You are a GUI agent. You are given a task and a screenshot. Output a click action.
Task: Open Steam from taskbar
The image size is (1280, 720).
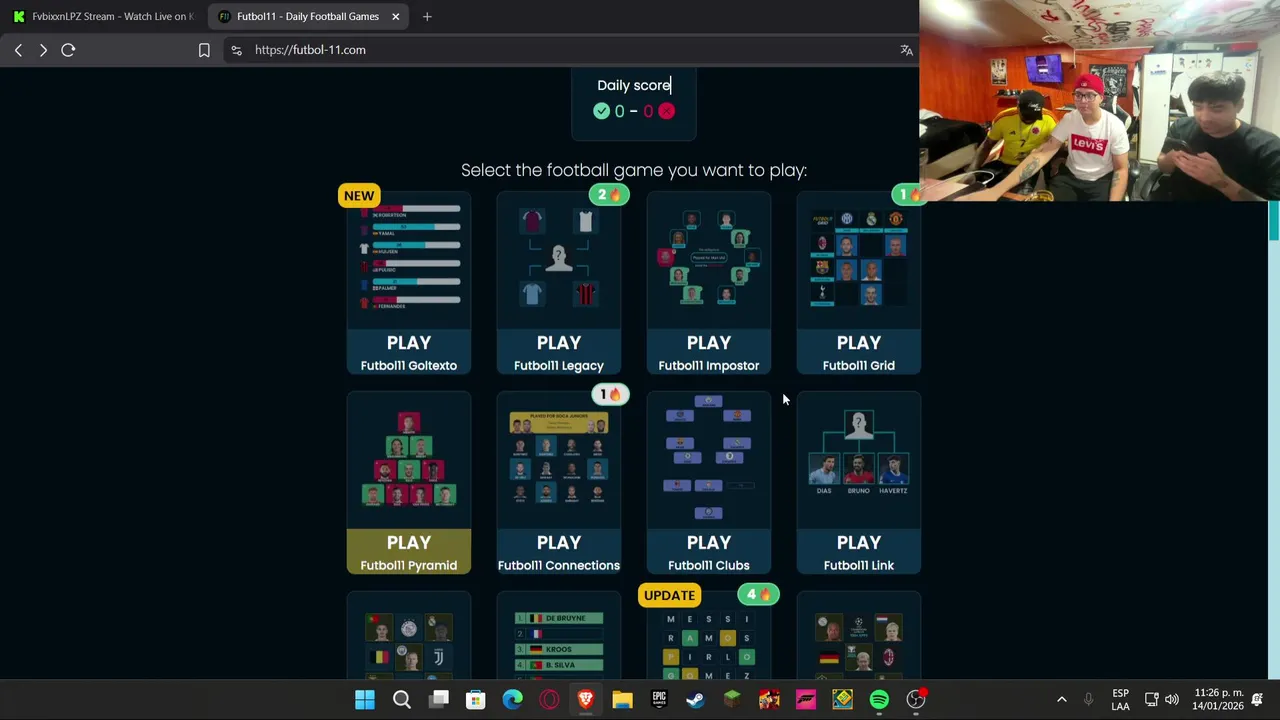click(x=695, y=699)
